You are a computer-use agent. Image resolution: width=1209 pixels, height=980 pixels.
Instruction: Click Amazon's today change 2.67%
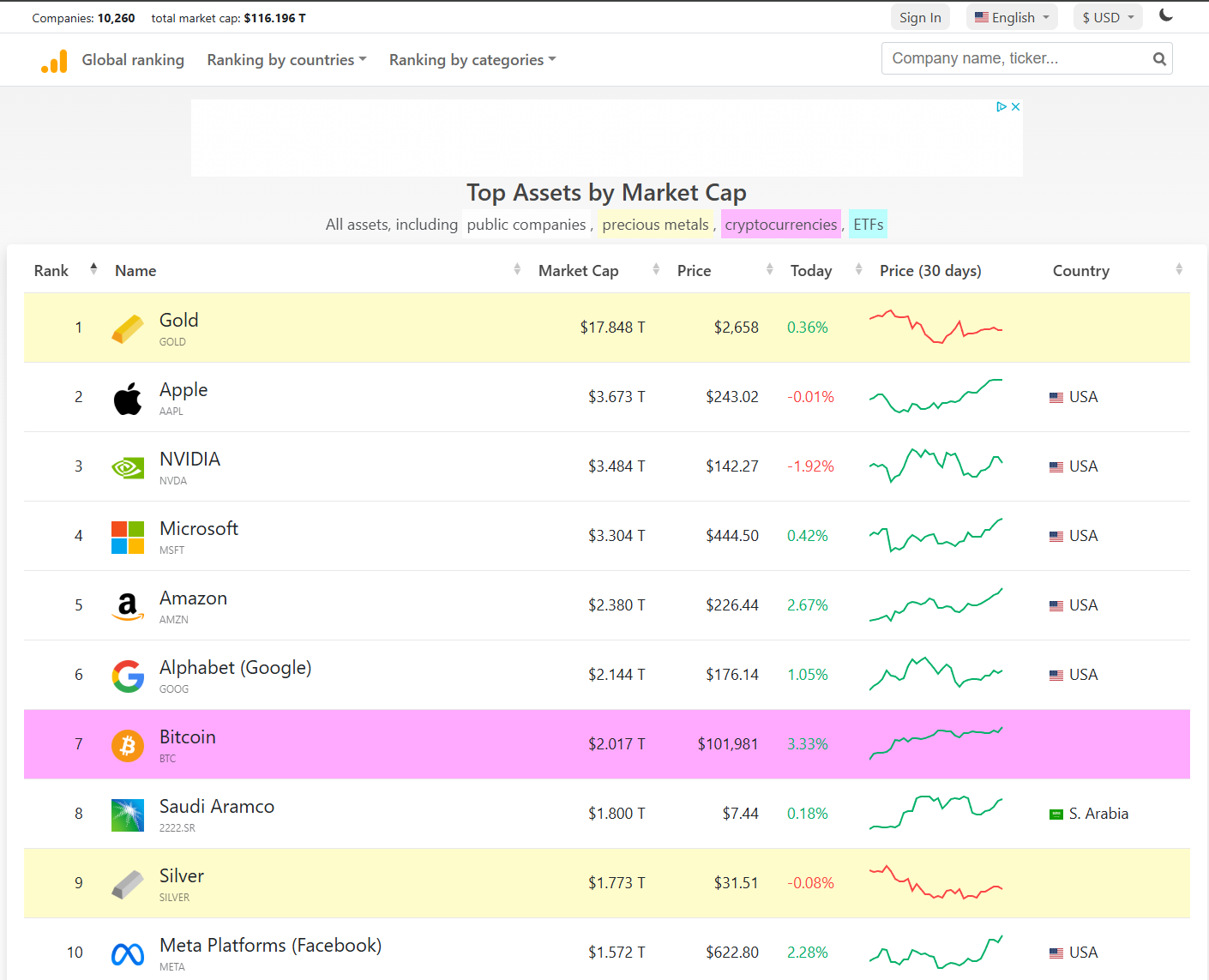click(x=808, y=605)
